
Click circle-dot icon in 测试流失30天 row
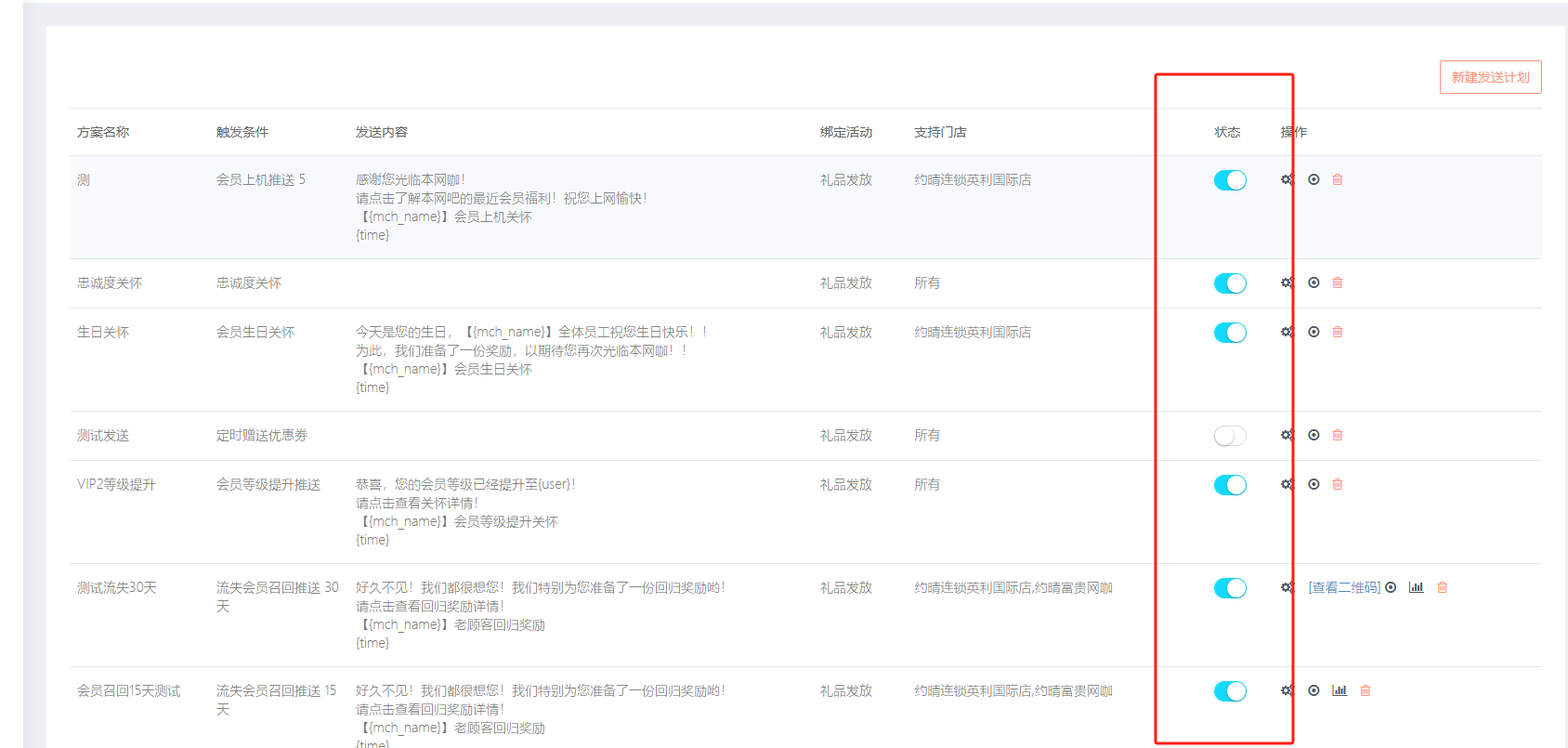[1391, 587]
